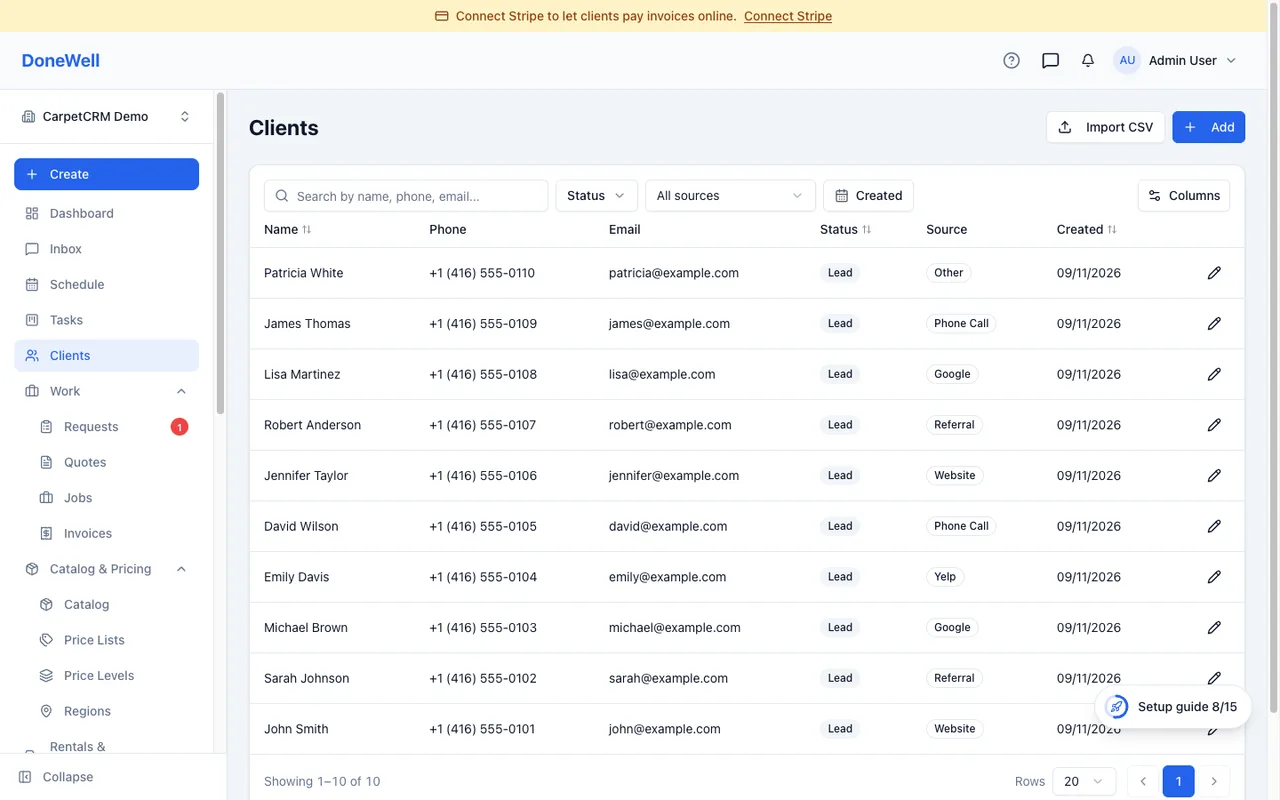Click the sidebar vertical scrollbar
This screenshot has width=1280, height=800.
[220, 252]
